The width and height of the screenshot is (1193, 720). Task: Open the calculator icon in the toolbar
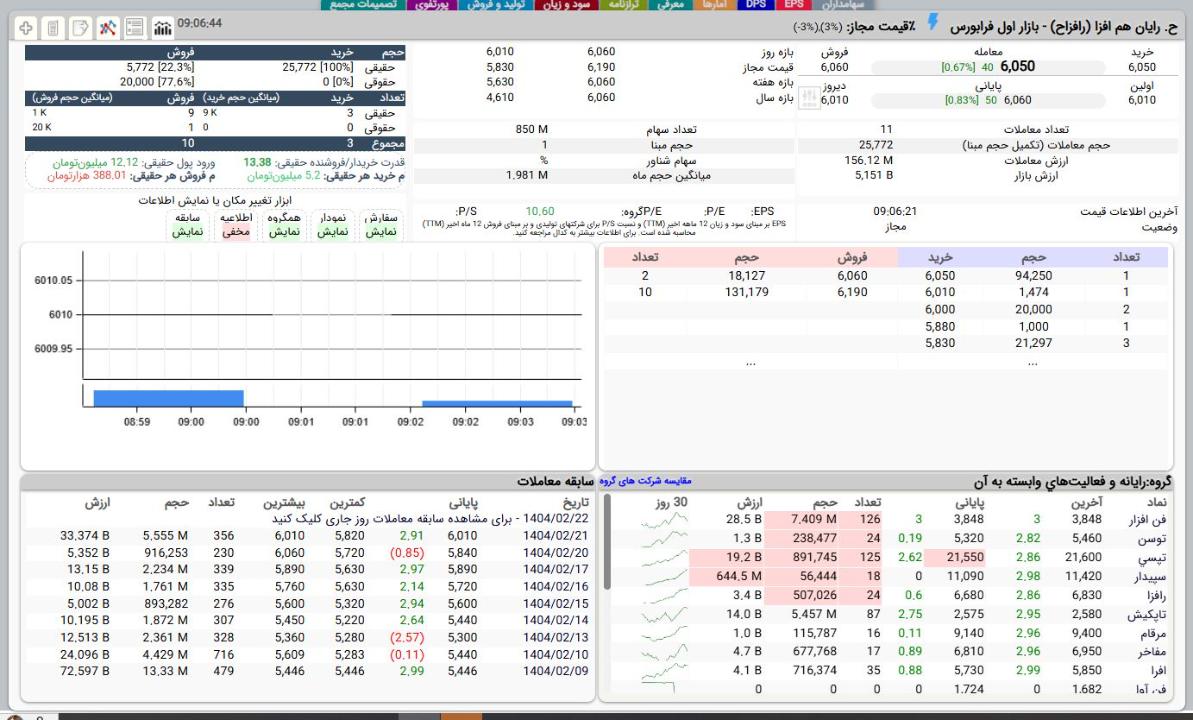(x=53, y=25)
